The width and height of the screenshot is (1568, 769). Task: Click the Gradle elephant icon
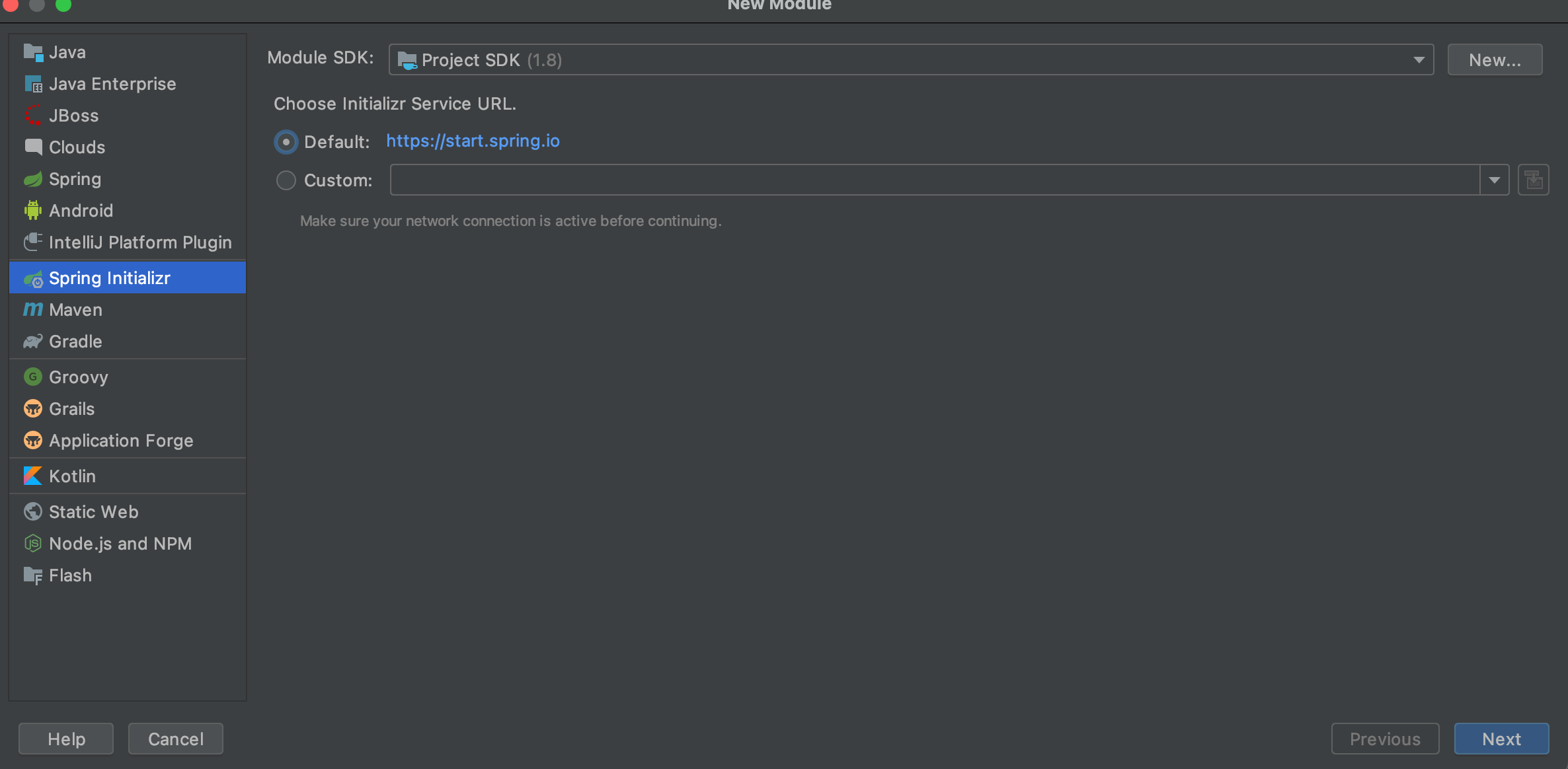pyautogui.click(x=32, y=342)
